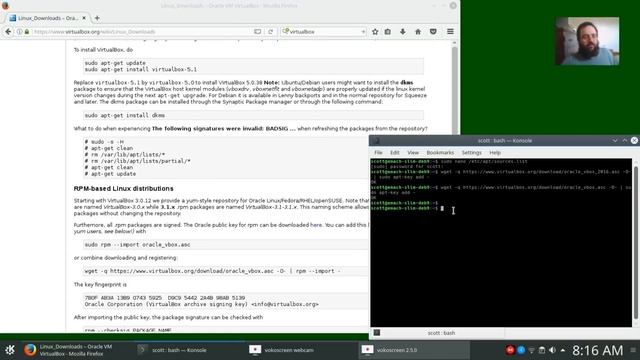Click the 8:16 AM clock
640x360 pixels.
pyautogui.click(x=597, y=350)
